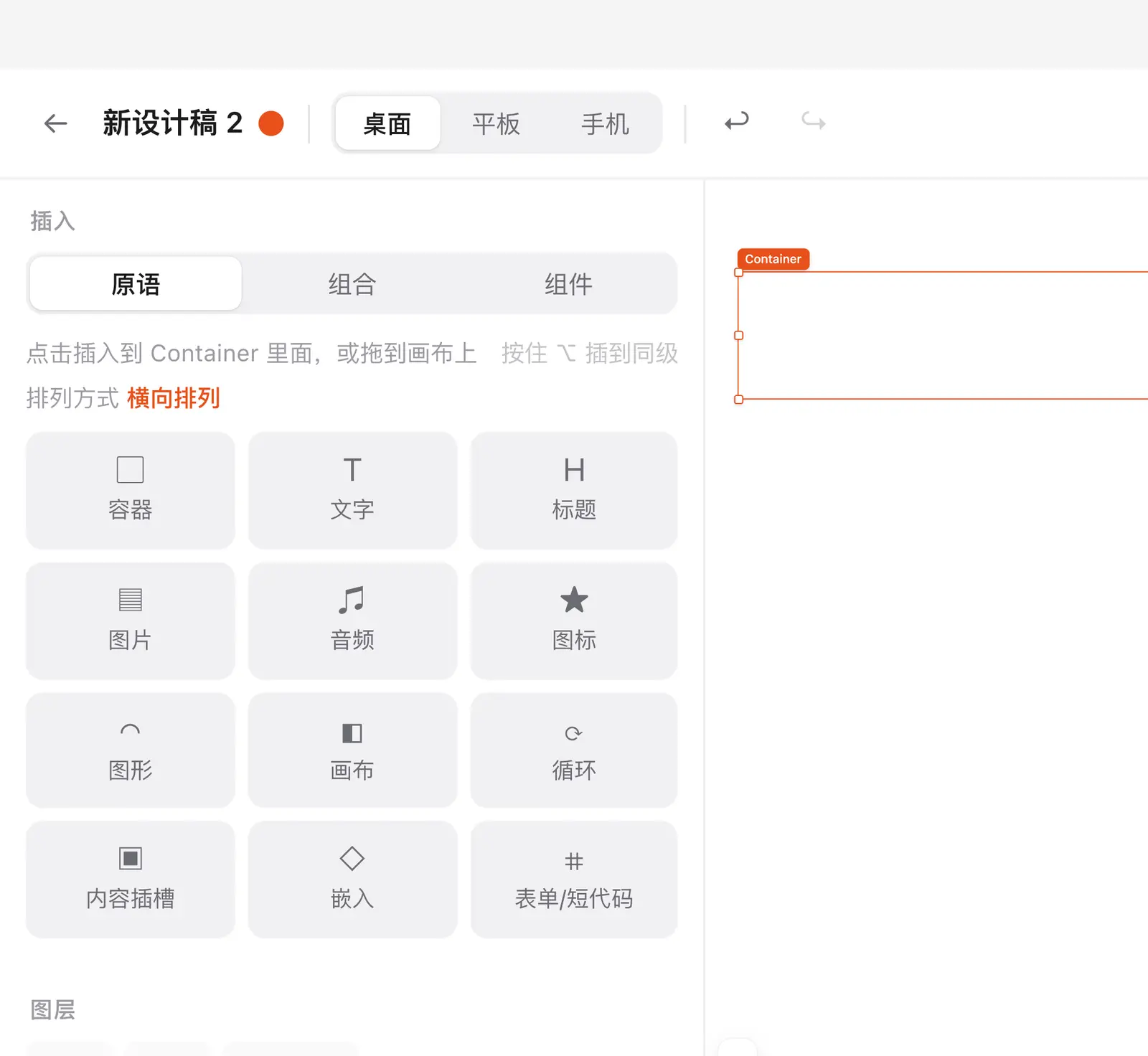Insert an 音频 audio primitive

tap(352, 621)
